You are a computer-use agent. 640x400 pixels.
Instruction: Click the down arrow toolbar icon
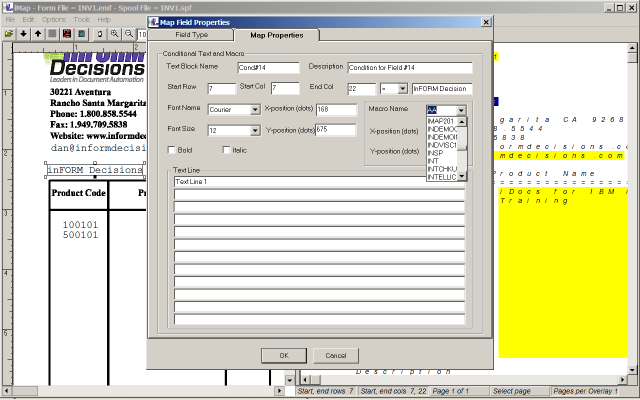[x=24, y=33]
